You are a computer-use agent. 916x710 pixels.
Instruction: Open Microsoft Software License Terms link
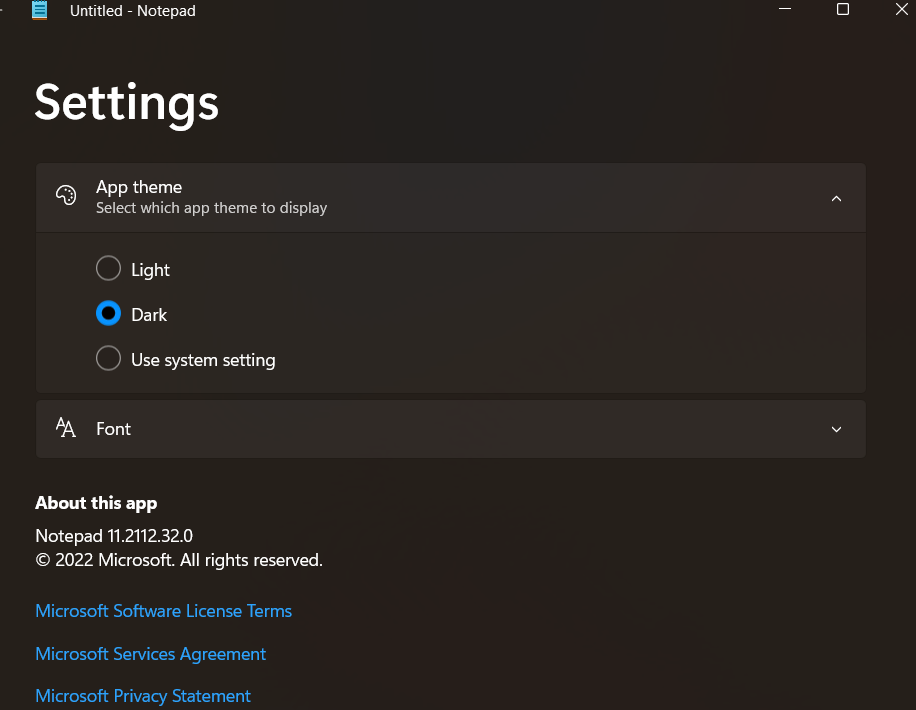tap(163, 611)
